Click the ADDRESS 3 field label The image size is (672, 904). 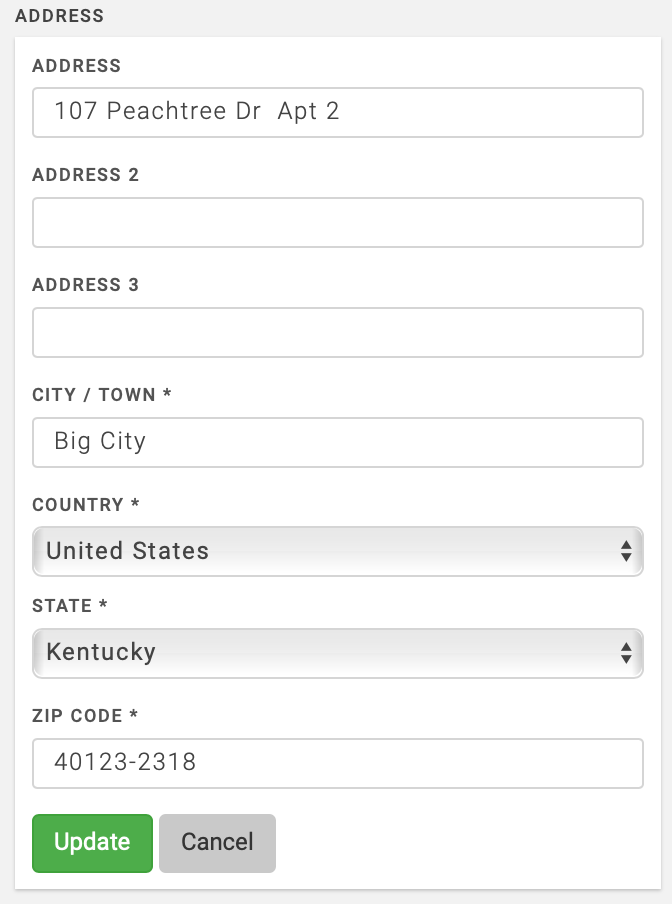(86, 285)
